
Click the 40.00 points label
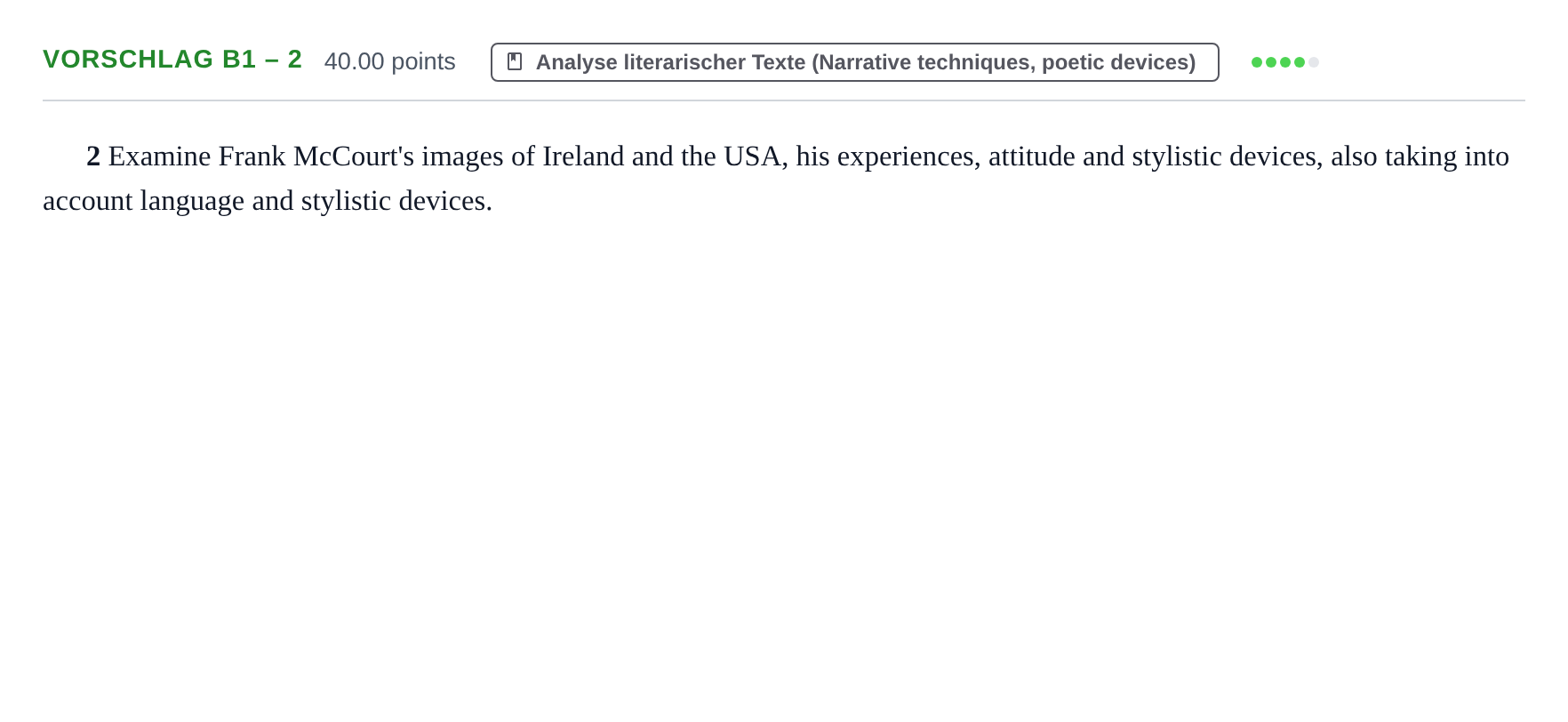pos(389,61)
